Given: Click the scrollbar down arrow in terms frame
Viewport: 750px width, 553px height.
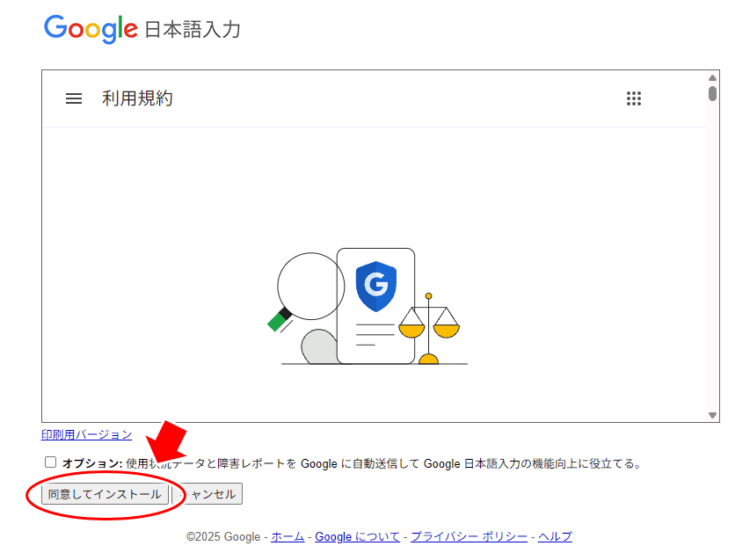Looking at the screenshot, I should tap(713, 415).
